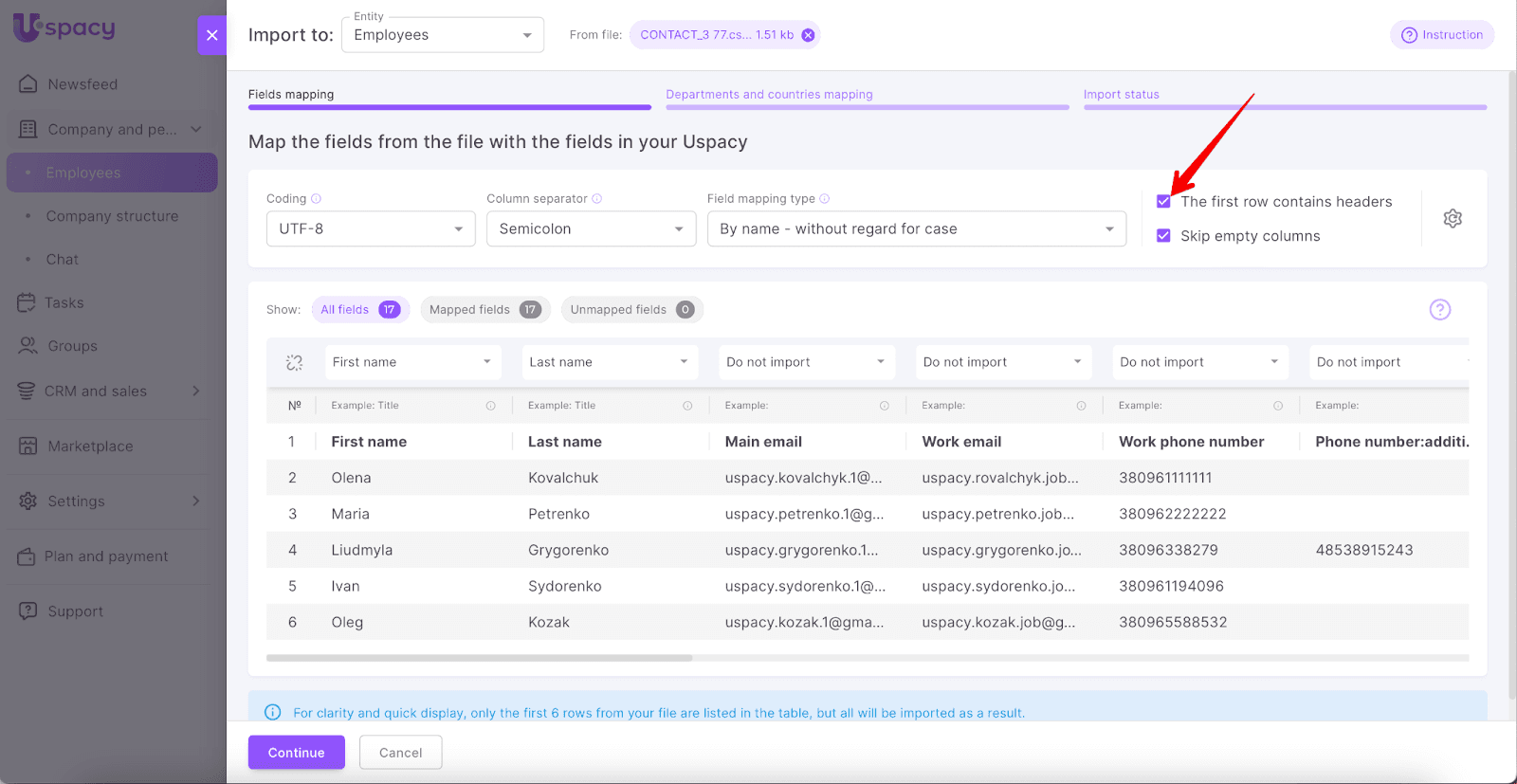Open Newsfeed from the sidebar
The width and height of the screenshot is (1517, 784).
[82, 84]
